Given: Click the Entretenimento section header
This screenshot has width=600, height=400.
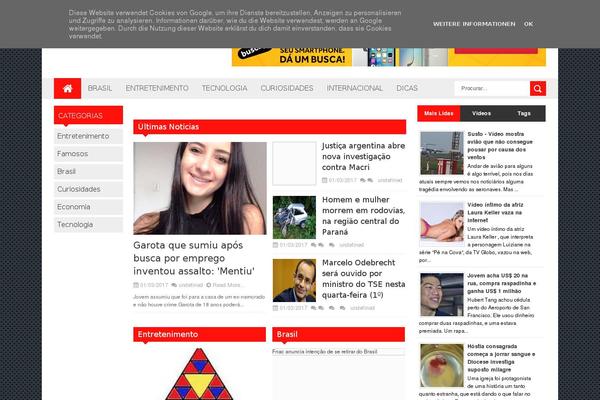Looking at the screenshot, I should (199, 334).
